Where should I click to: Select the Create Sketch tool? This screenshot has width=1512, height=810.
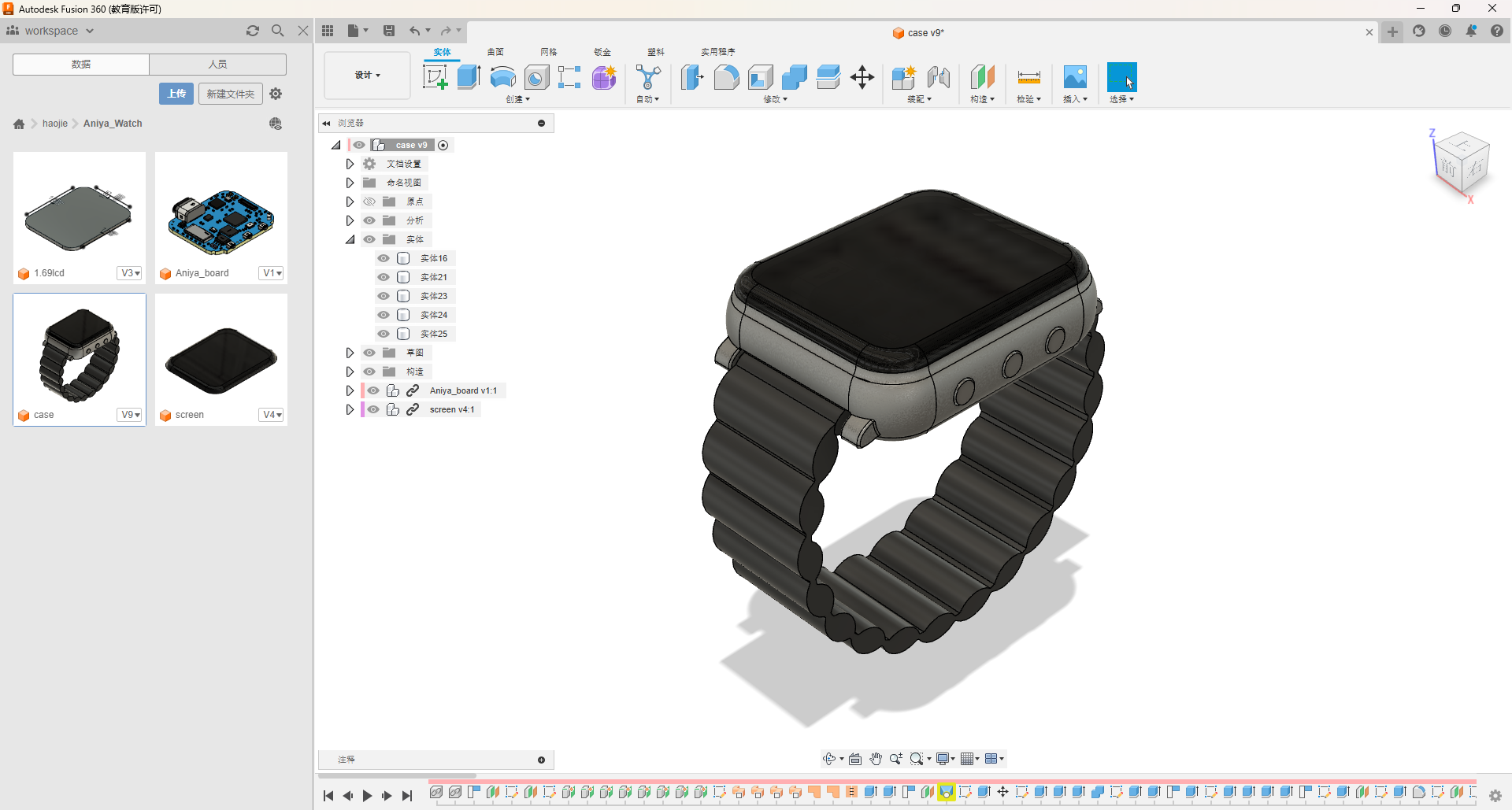tap(435, 77)
